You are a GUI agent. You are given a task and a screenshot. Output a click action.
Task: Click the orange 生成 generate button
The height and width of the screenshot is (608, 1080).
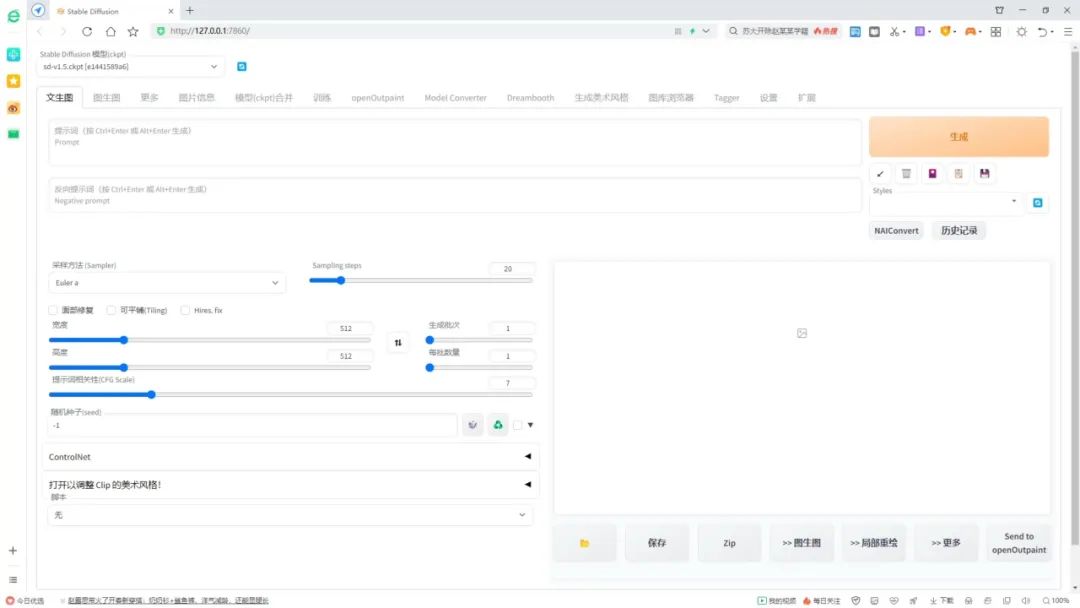coord(959,137)
